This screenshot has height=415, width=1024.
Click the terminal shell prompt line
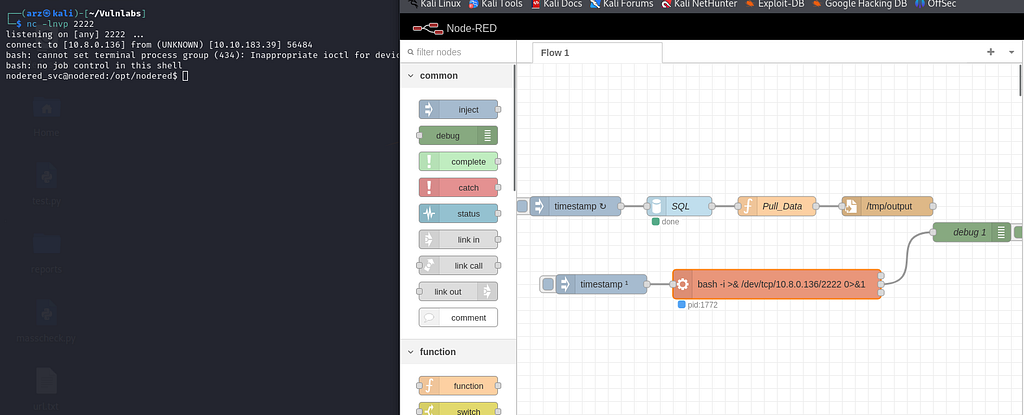pos(97,76)
